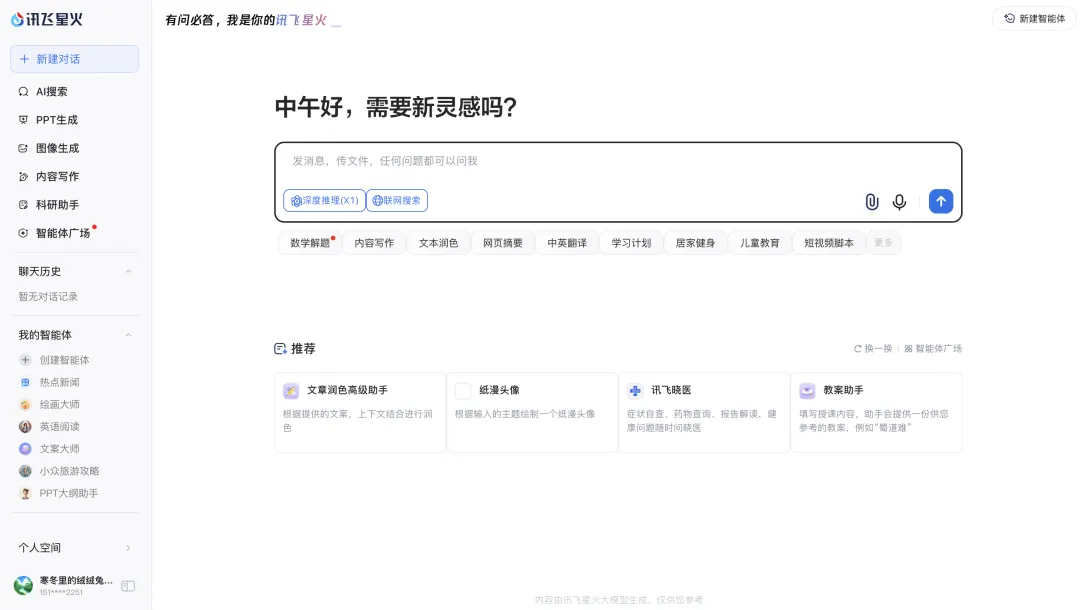Screen dimensions: 1080x610
Task: Open the 讯飞晓医 card
Action: click(704, 412)
